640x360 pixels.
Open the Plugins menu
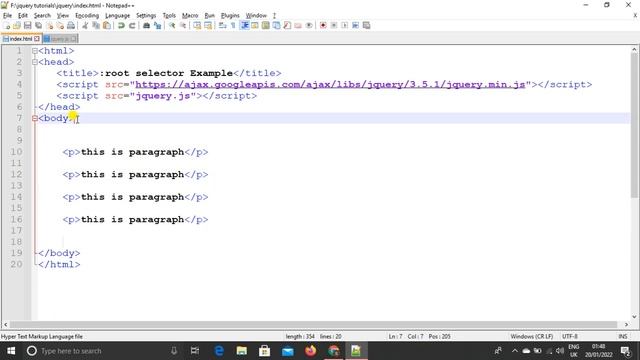[230, 16]
